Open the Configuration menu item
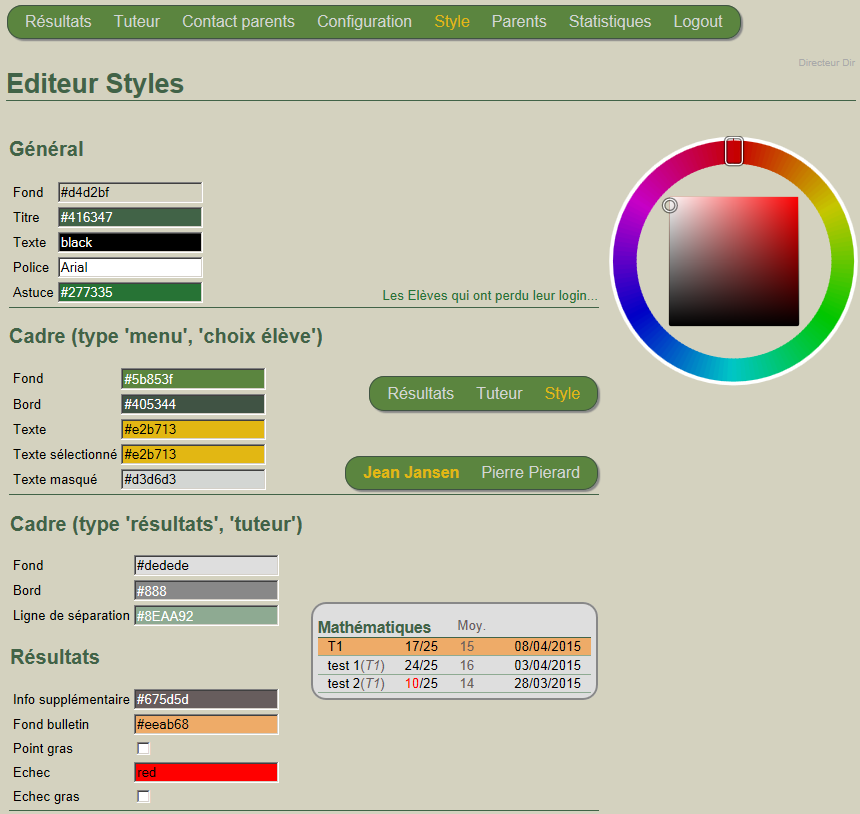The height and width of the screenshot is (814, 860). pos(364,21)
